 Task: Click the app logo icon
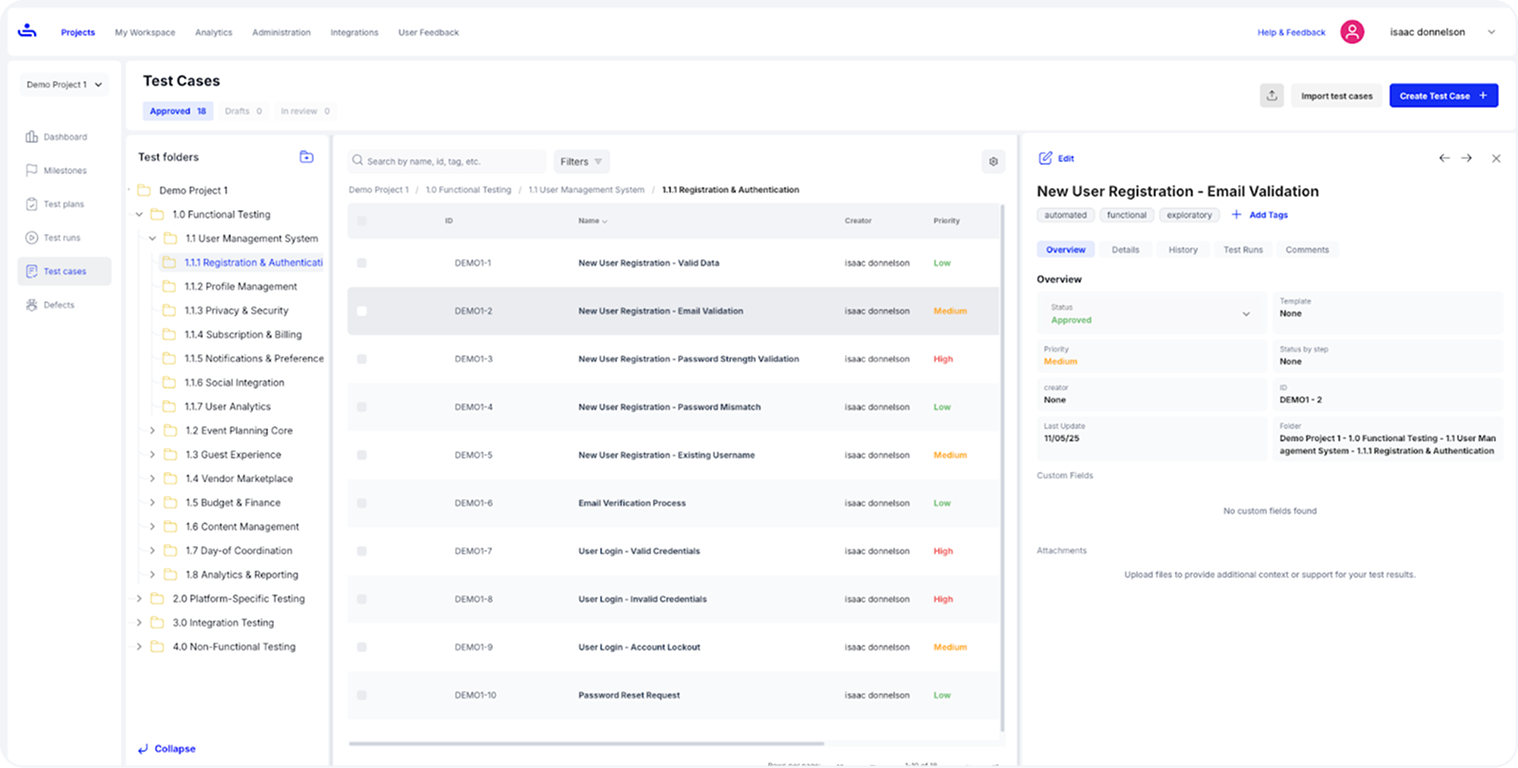(x=27, y=31)
